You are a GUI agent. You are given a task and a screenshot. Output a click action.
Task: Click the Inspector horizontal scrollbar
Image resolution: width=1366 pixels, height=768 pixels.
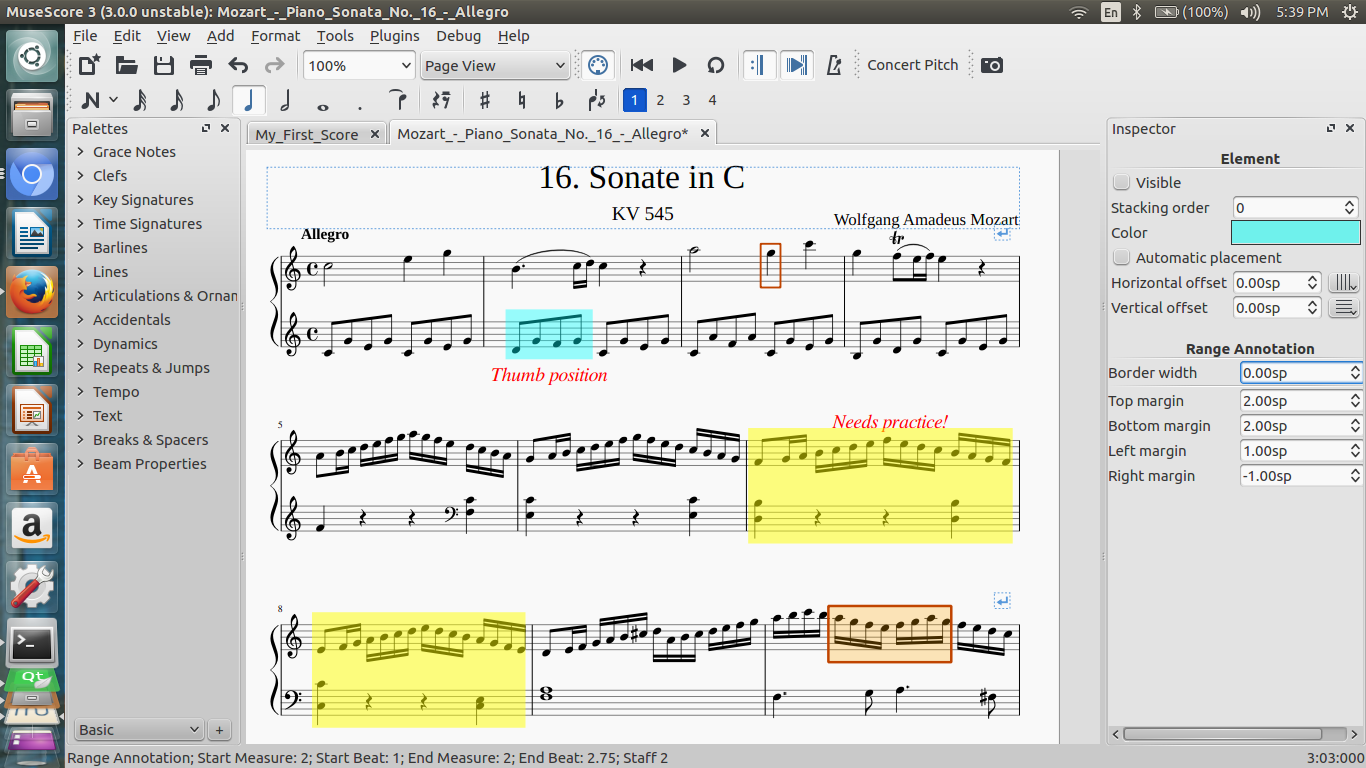[1234, 734]
